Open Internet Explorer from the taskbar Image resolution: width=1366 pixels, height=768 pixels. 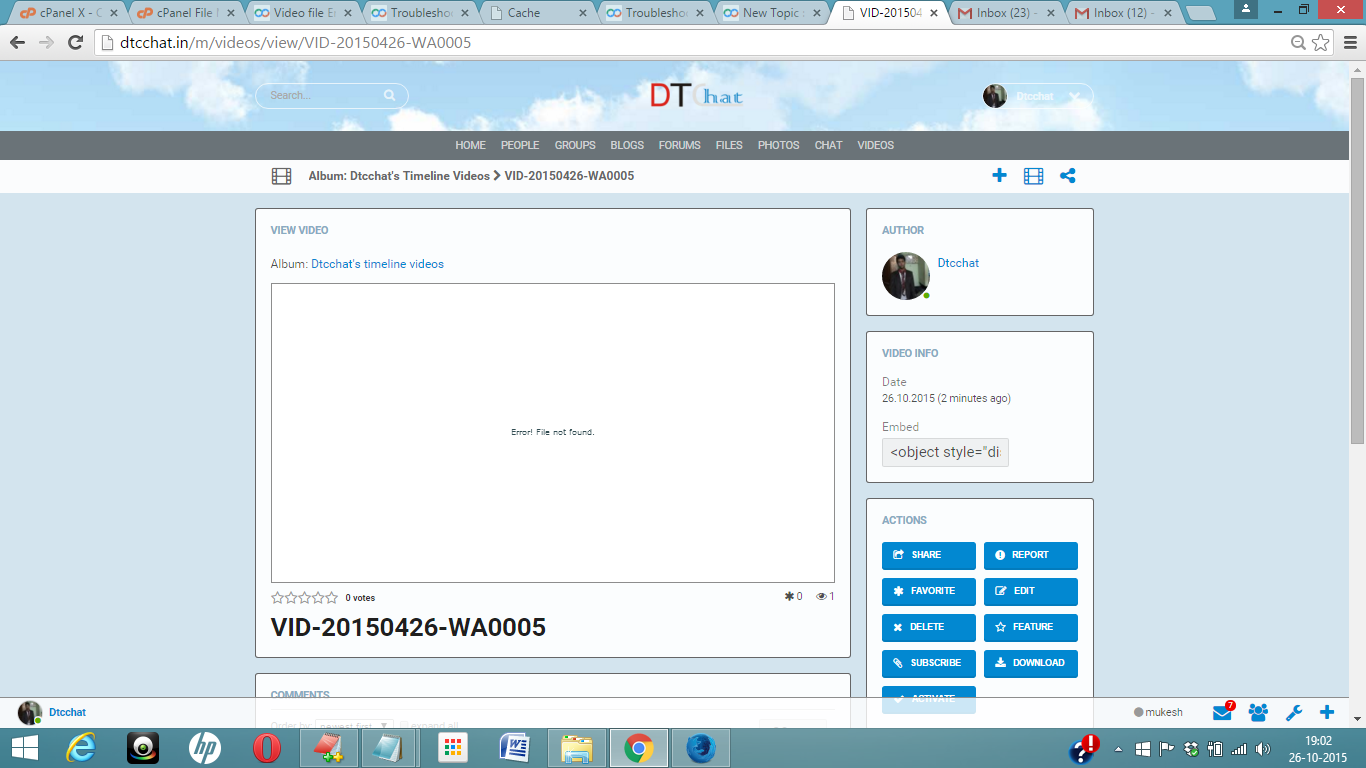pyautogui.click(x=81, y=748)
